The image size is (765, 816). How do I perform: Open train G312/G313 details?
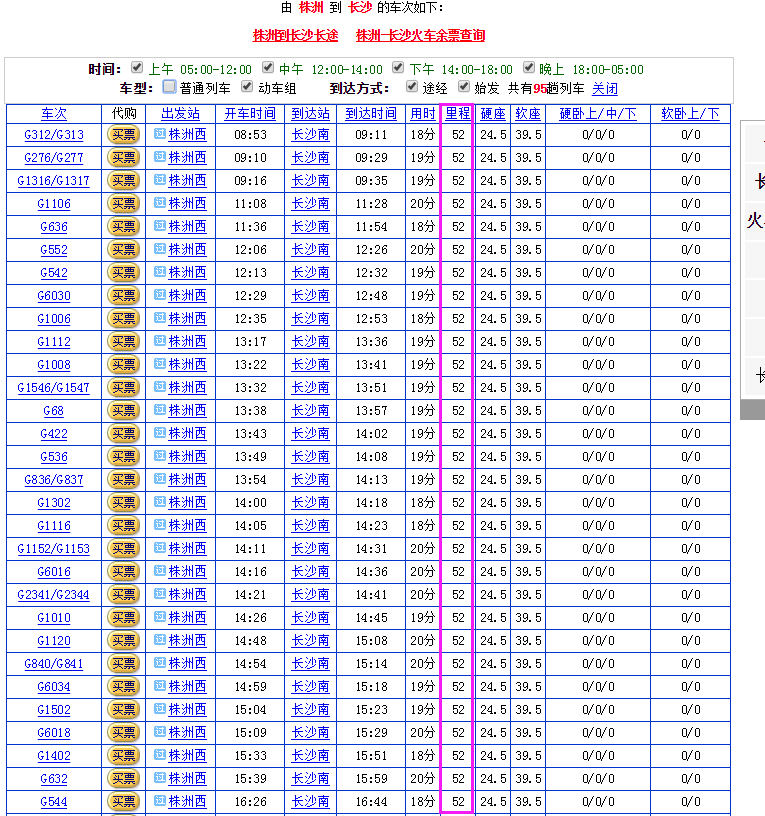click(54, 135)
